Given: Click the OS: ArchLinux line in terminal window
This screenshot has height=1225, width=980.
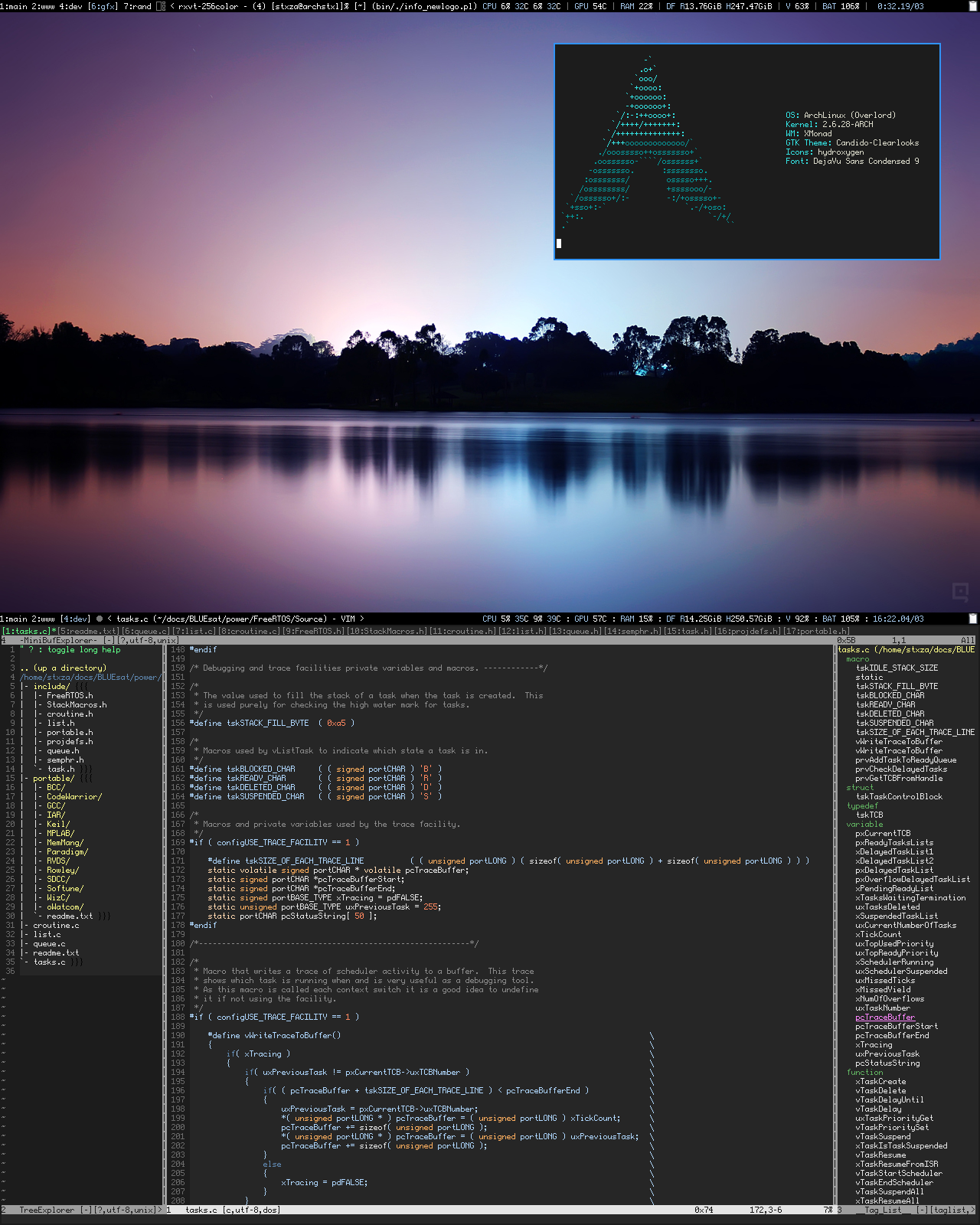Looking at the screenshot, I should click(x=841, y=116).
